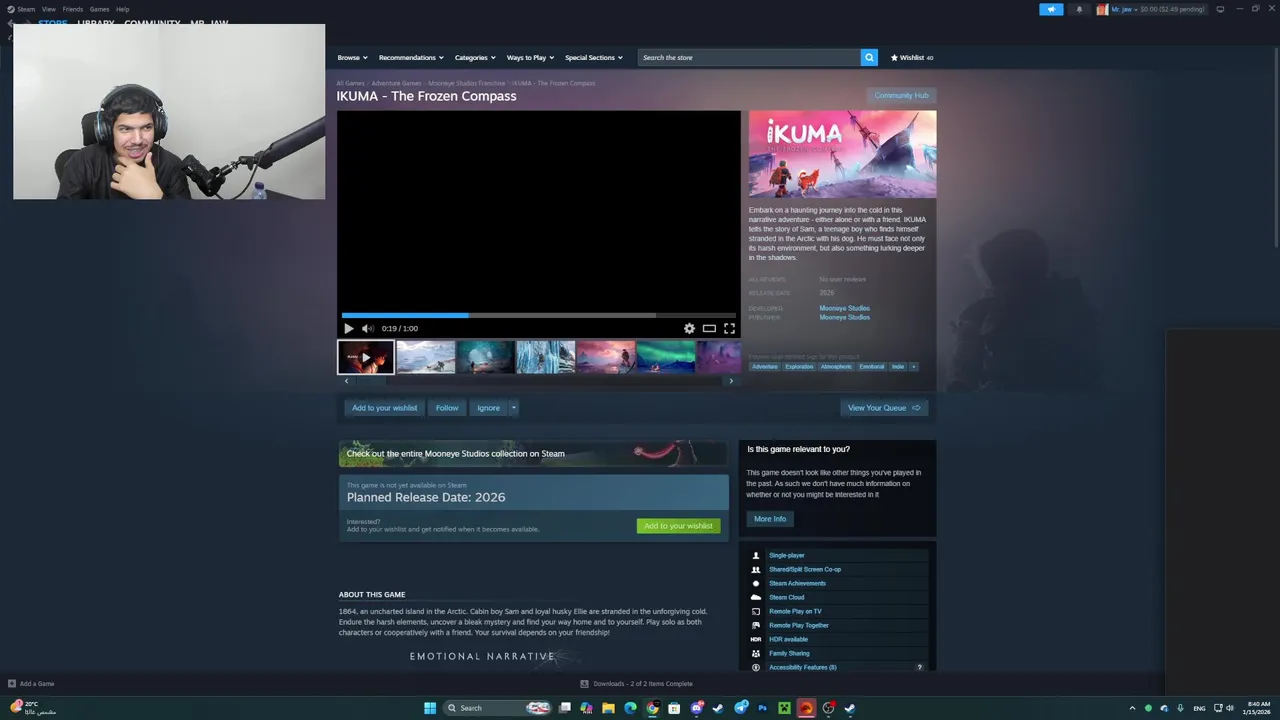This screenshot has width=1280, height=720.
Task: Click the Remote Play on TV icon
Action: click(756, 611)
